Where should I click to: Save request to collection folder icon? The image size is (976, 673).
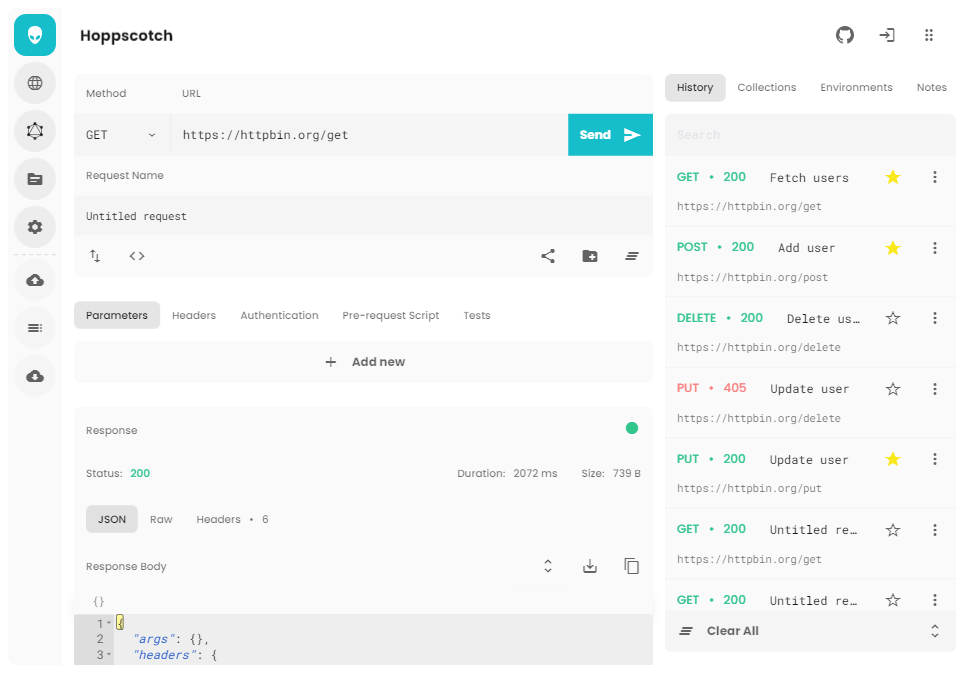[x=590, y=256]
